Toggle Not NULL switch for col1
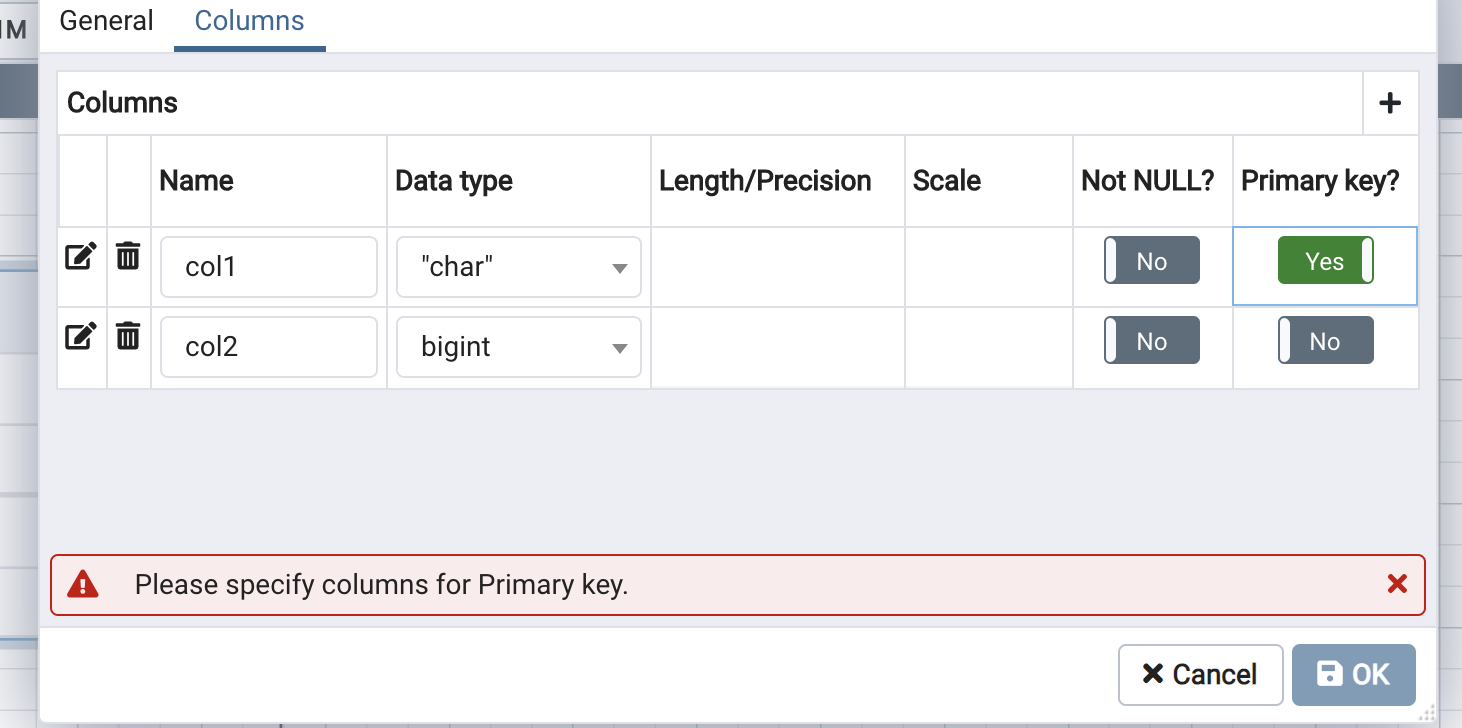Image resolution: width=1462 pixels, height=728 pixels. tap(1151, 261)
